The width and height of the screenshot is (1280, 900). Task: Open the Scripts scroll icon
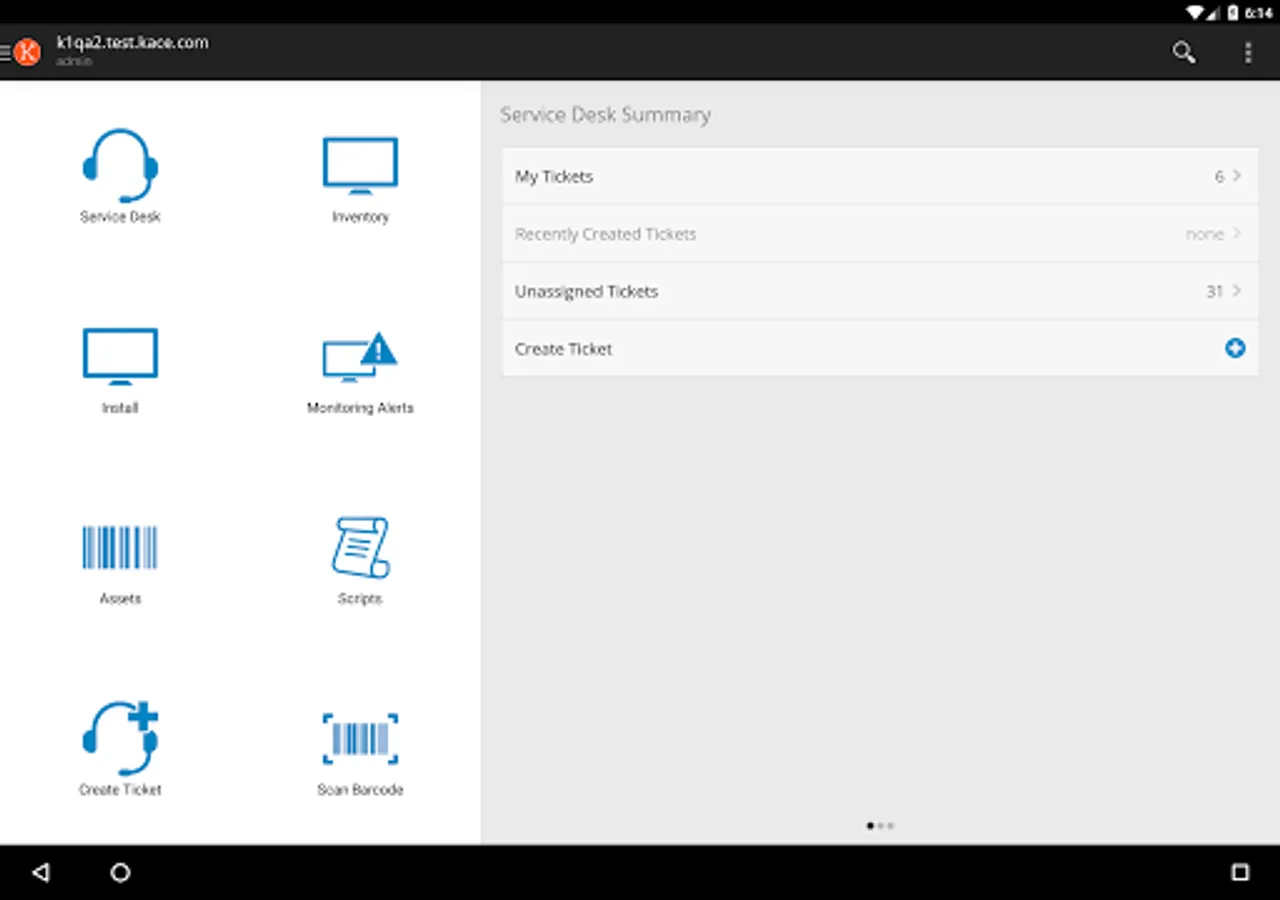[x=360, y=547]
